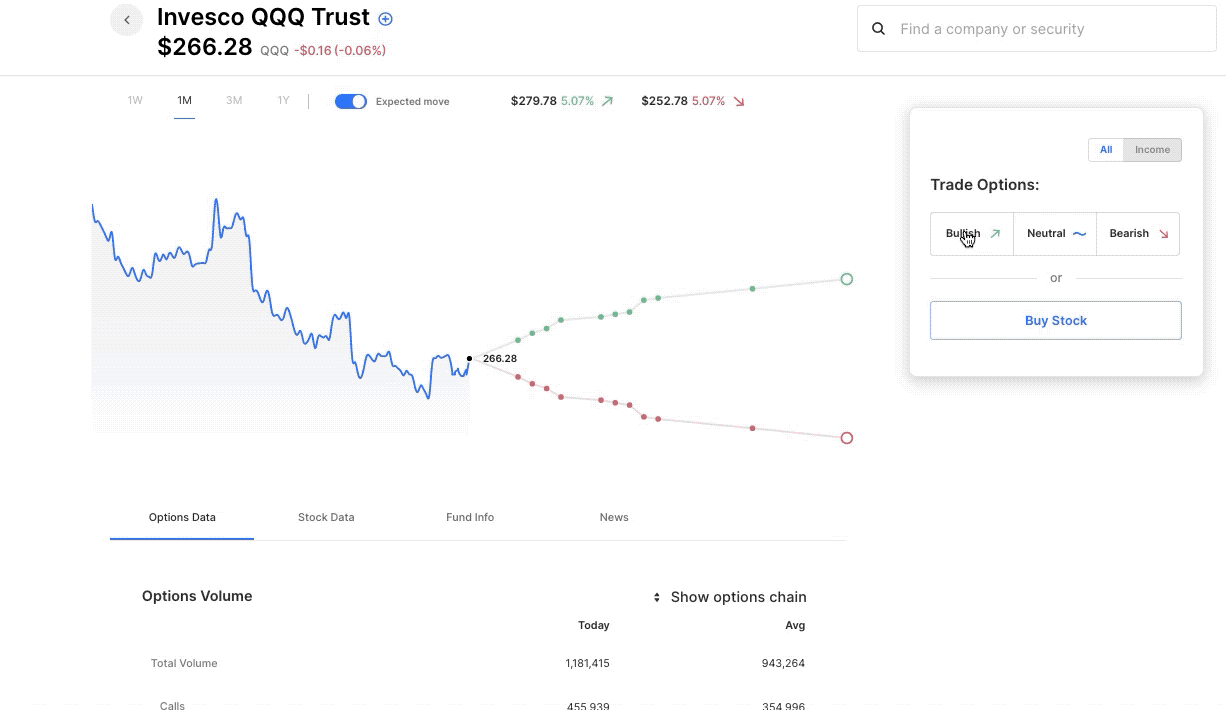Switch to the Stock Data tab
The width and height of the screenshot is (1226, 710).
point(326,517)
